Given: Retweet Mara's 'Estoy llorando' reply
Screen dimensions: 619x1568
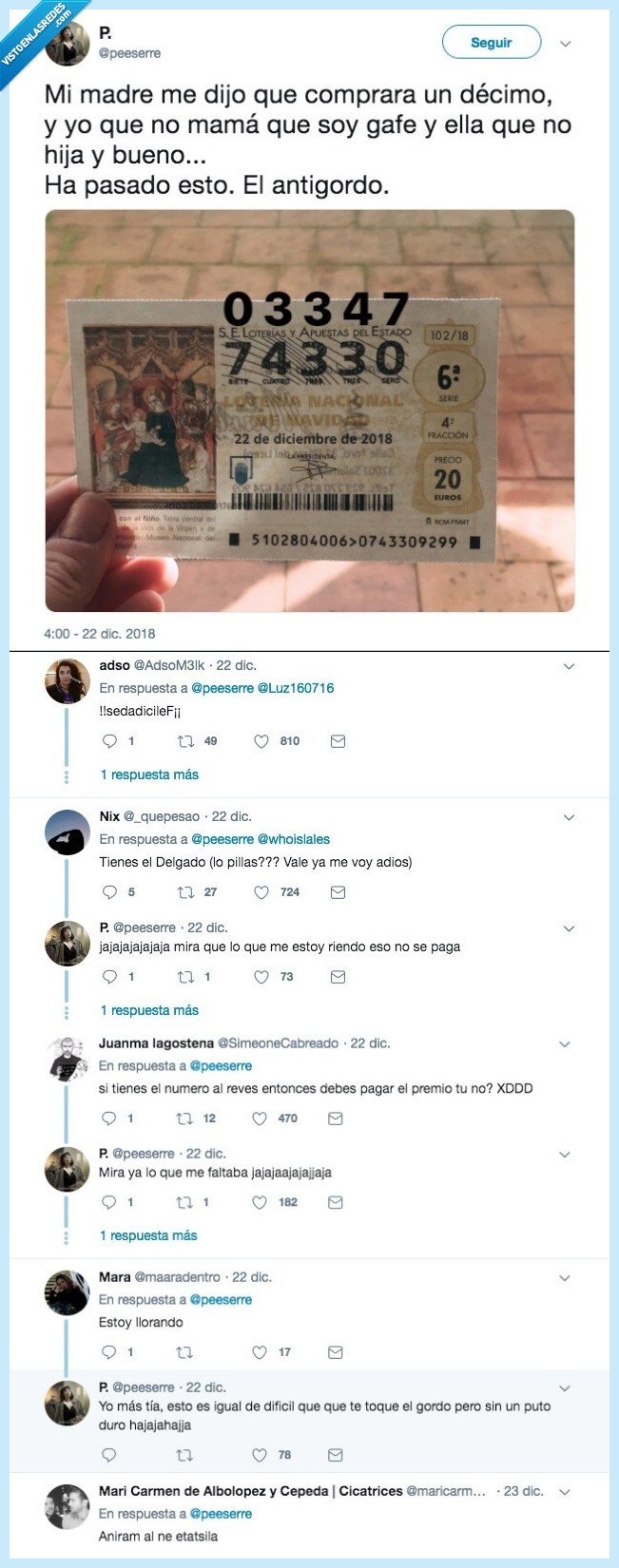Looking at the screenshot, I should [x=184, y=1352].
